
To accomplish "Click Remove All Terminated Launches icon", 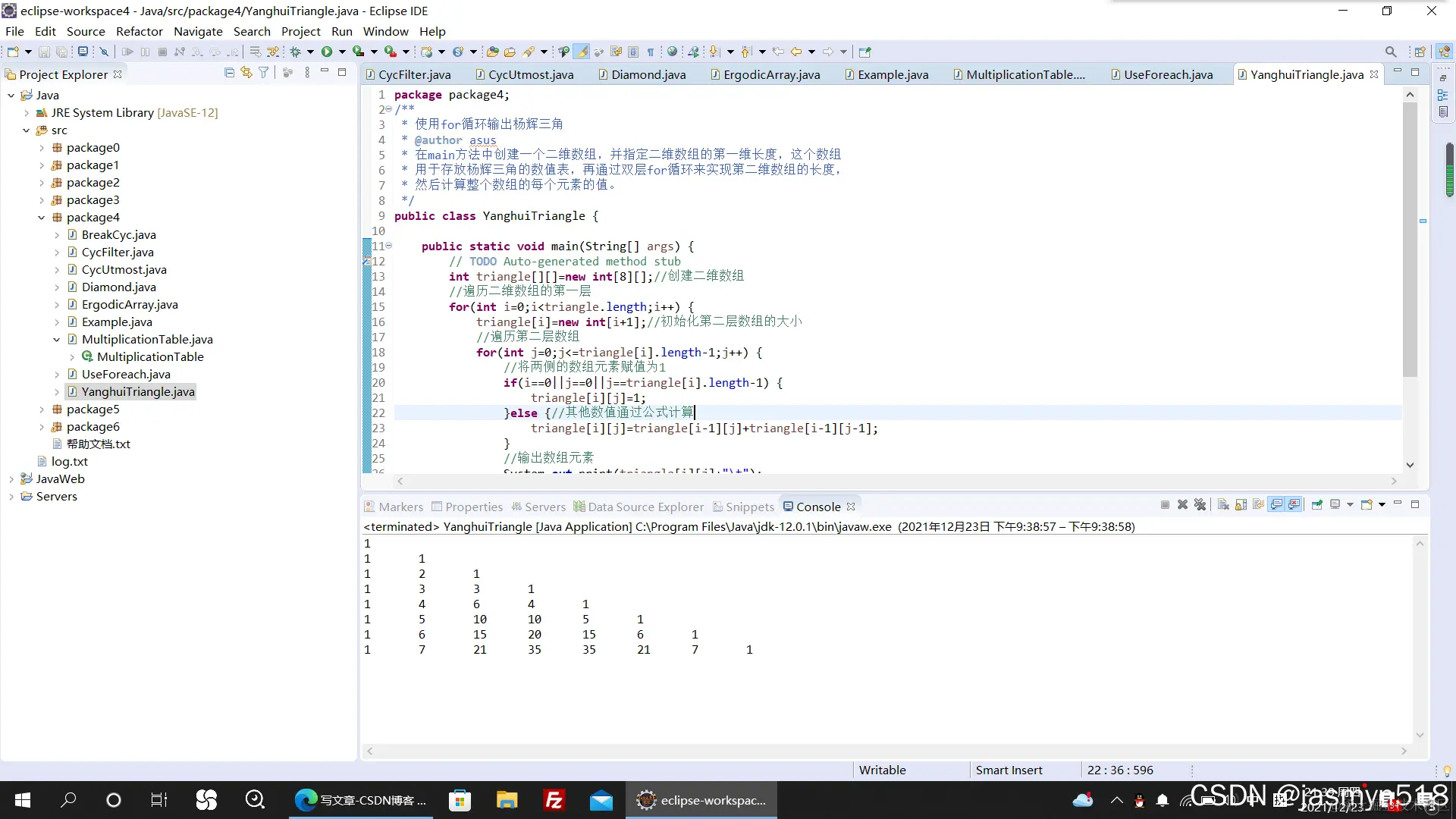I will click(1200, 505).
